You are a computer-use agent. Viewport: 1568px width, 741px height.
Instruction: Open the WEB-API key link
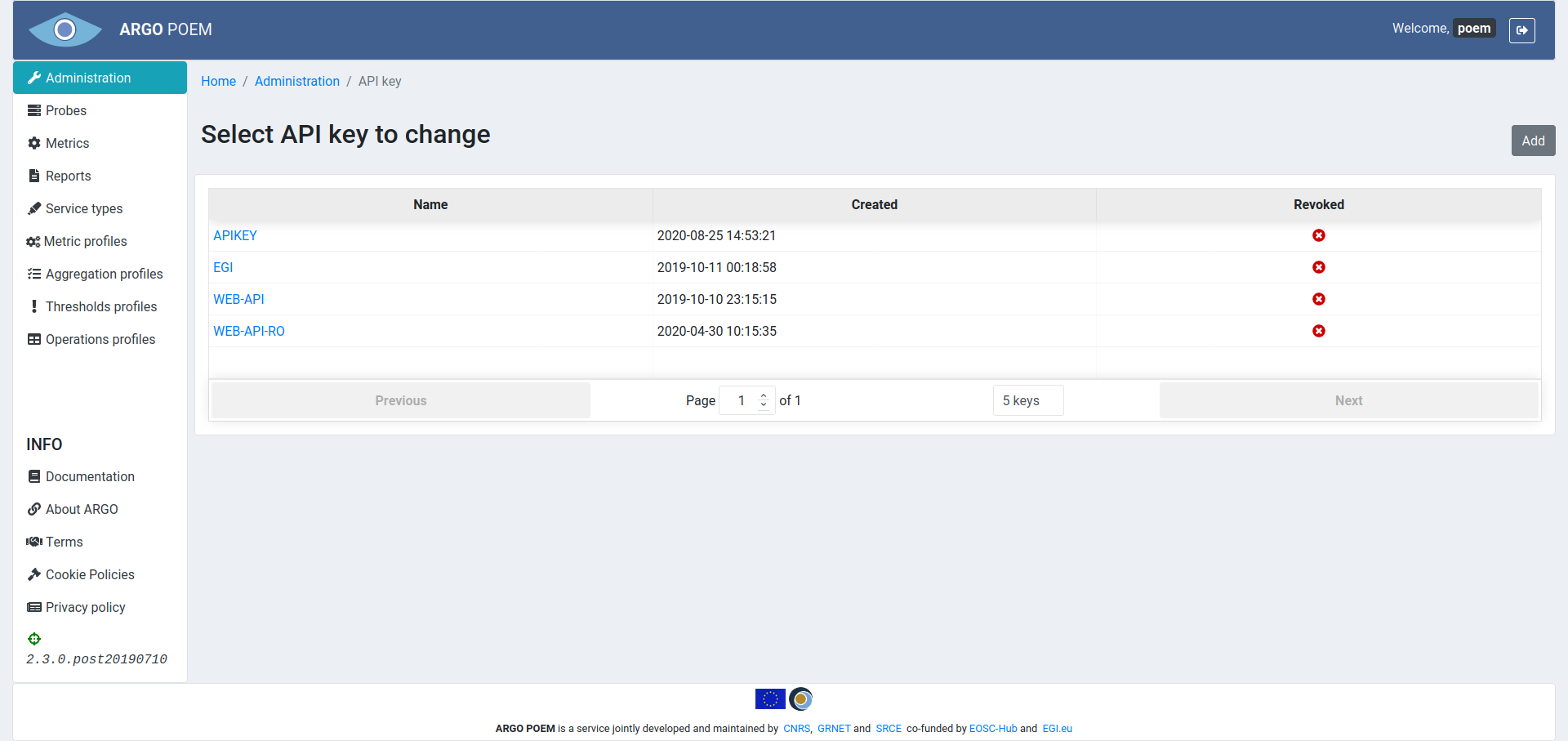238,299
